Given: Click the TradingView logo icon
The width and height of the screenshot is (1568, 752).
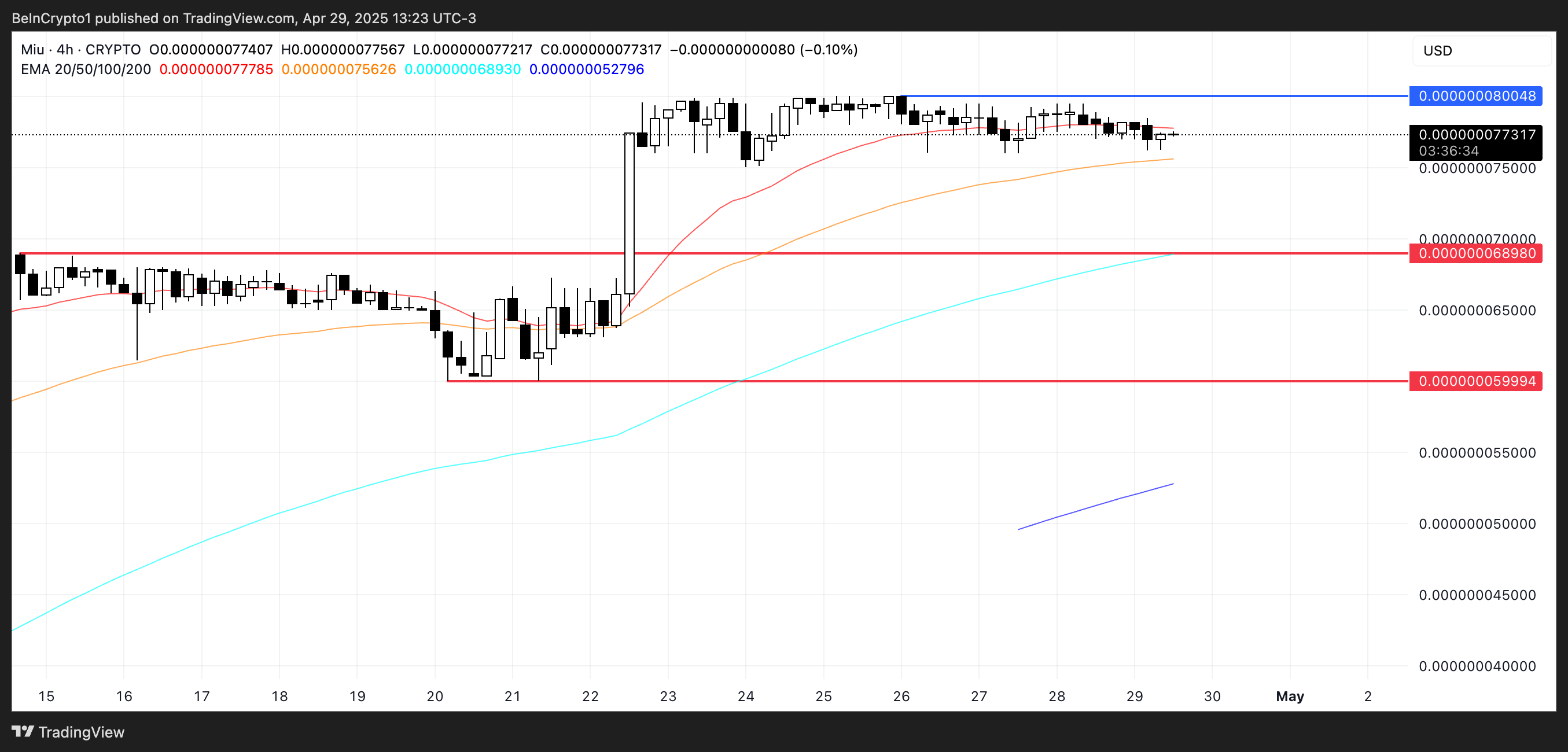Looking at the screenshot, I should (x=23, y=731).
